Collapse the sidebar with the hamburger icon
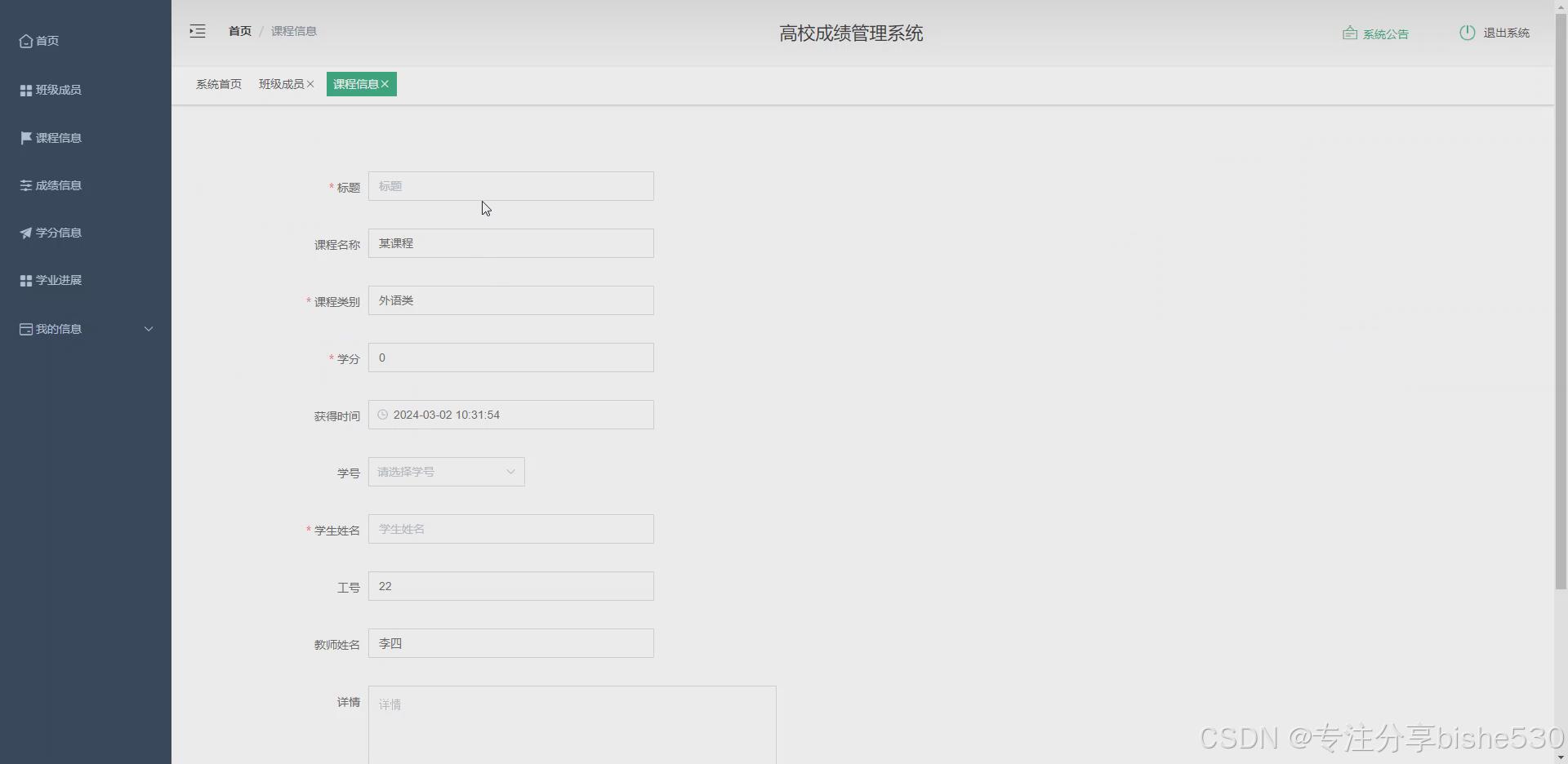 (x=198, y=31)
